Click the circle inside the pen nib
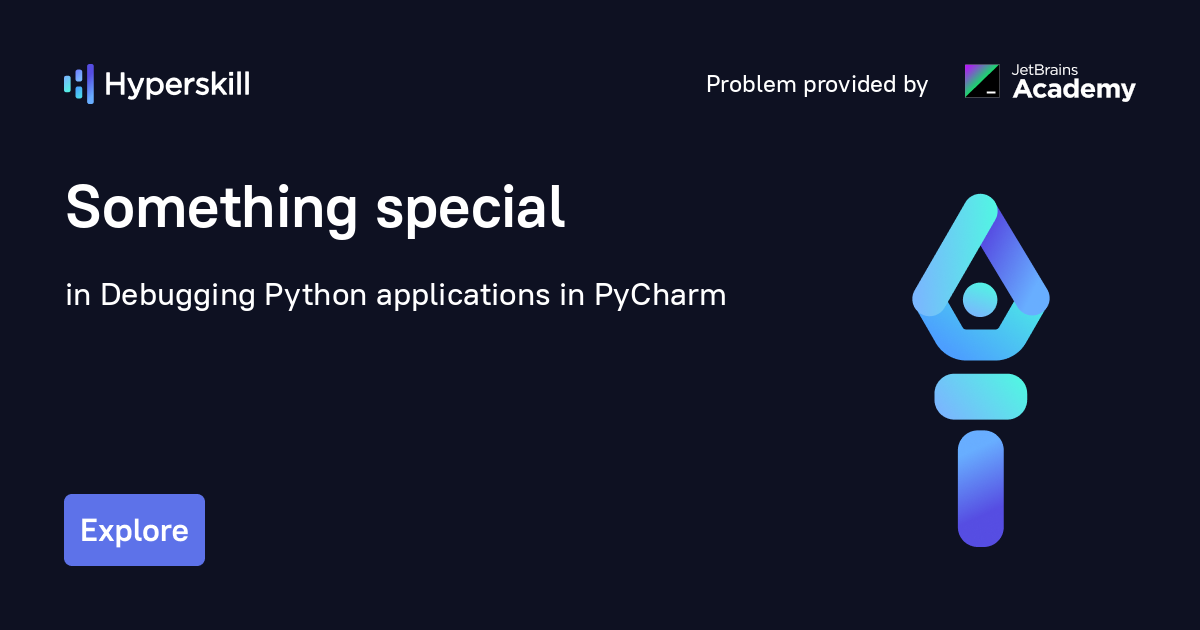This screenshot has height=630, width=1200. 980,299
